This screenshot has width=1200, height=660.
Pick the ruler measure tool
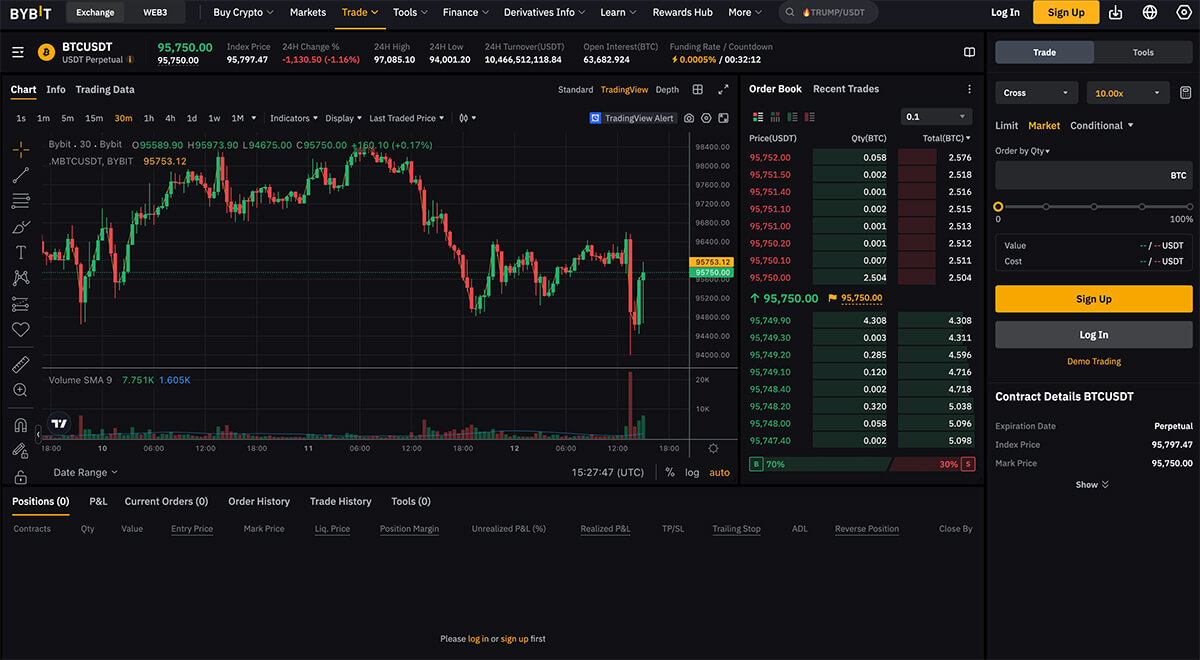[x=21, y=364]
